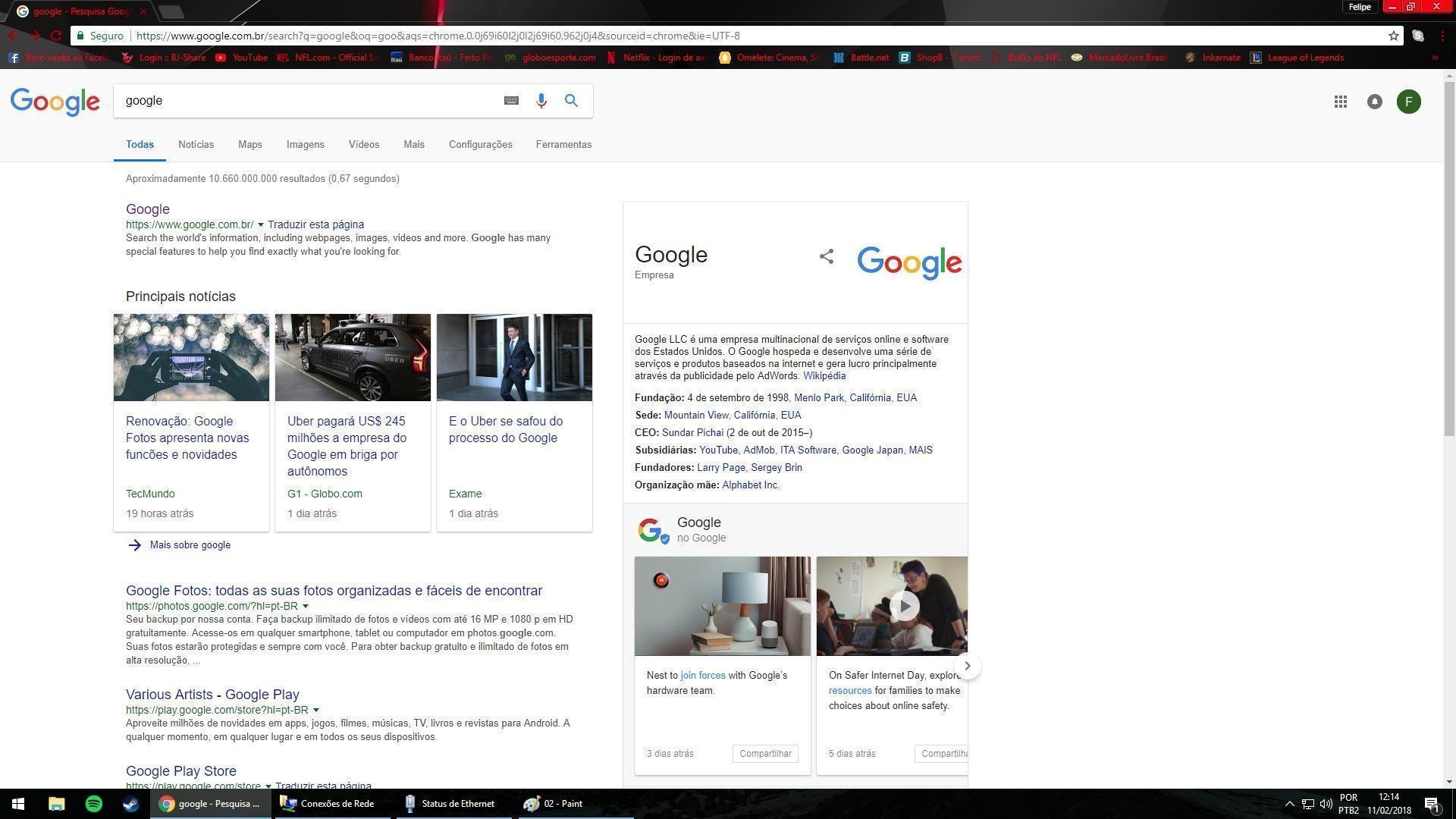
Task: Expand dropdown arrow next to photos.google.com URL
Action: [306, 606]
